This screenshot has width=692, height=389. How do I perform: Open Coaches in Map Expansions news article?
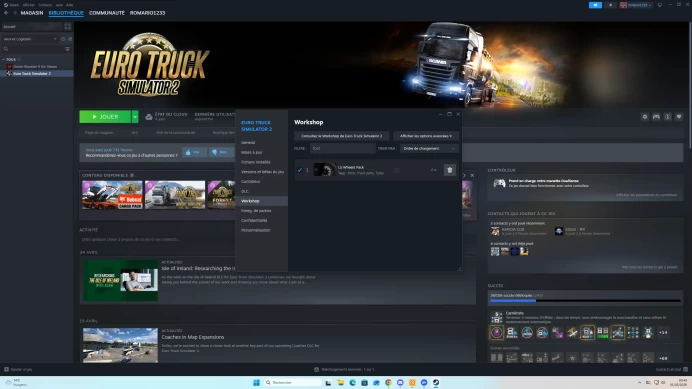(x=193, y=337)
